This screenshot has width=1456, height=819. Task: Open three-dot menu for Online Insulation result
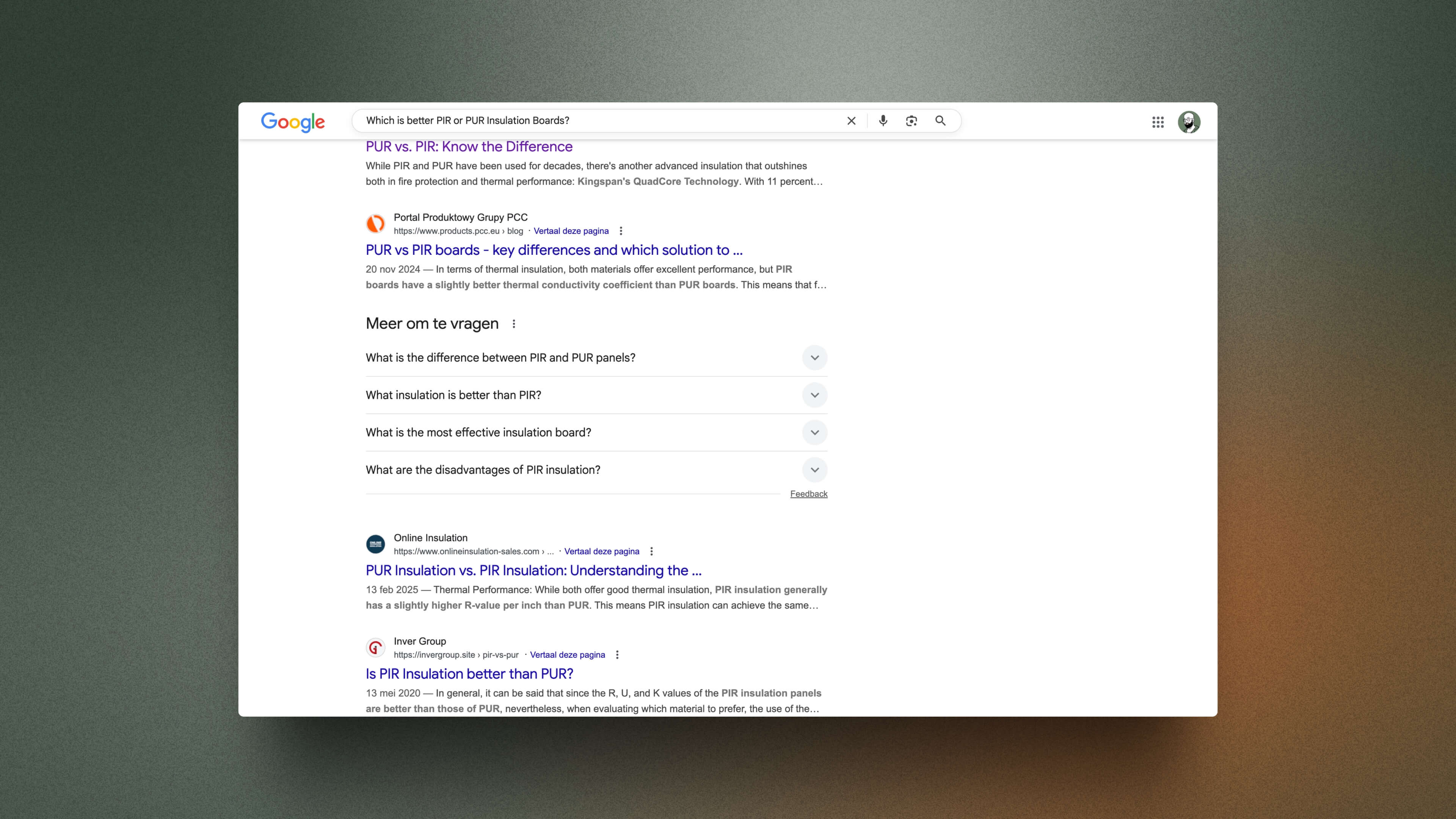[651, 552]
